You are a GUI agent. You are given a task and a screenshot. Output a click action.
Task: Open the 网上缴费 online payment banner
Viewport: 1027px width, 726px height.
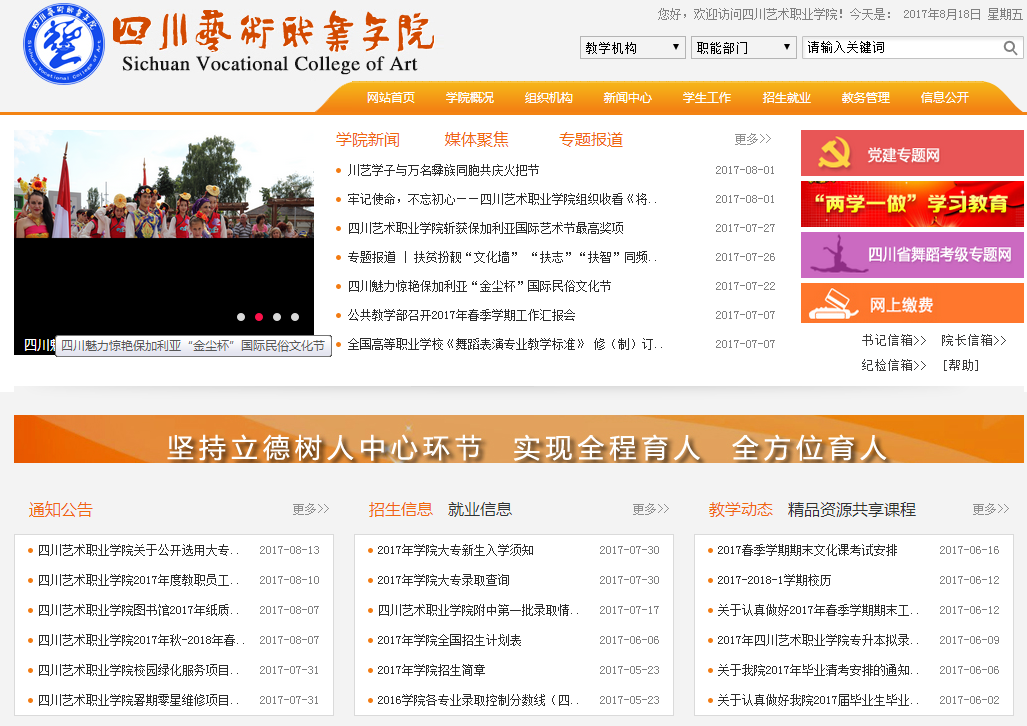coord(912,304)
